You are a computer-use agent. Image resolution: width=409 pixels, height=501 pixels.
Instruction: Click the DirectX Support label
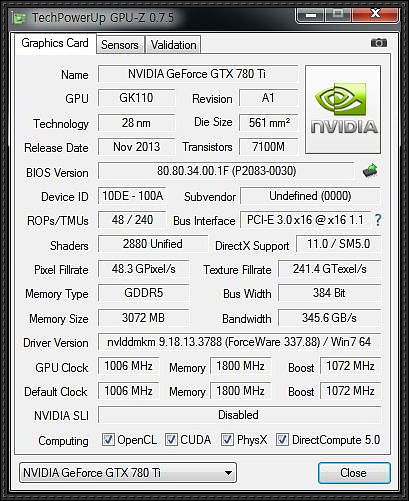pyautogui.click(x=252, y=246)
